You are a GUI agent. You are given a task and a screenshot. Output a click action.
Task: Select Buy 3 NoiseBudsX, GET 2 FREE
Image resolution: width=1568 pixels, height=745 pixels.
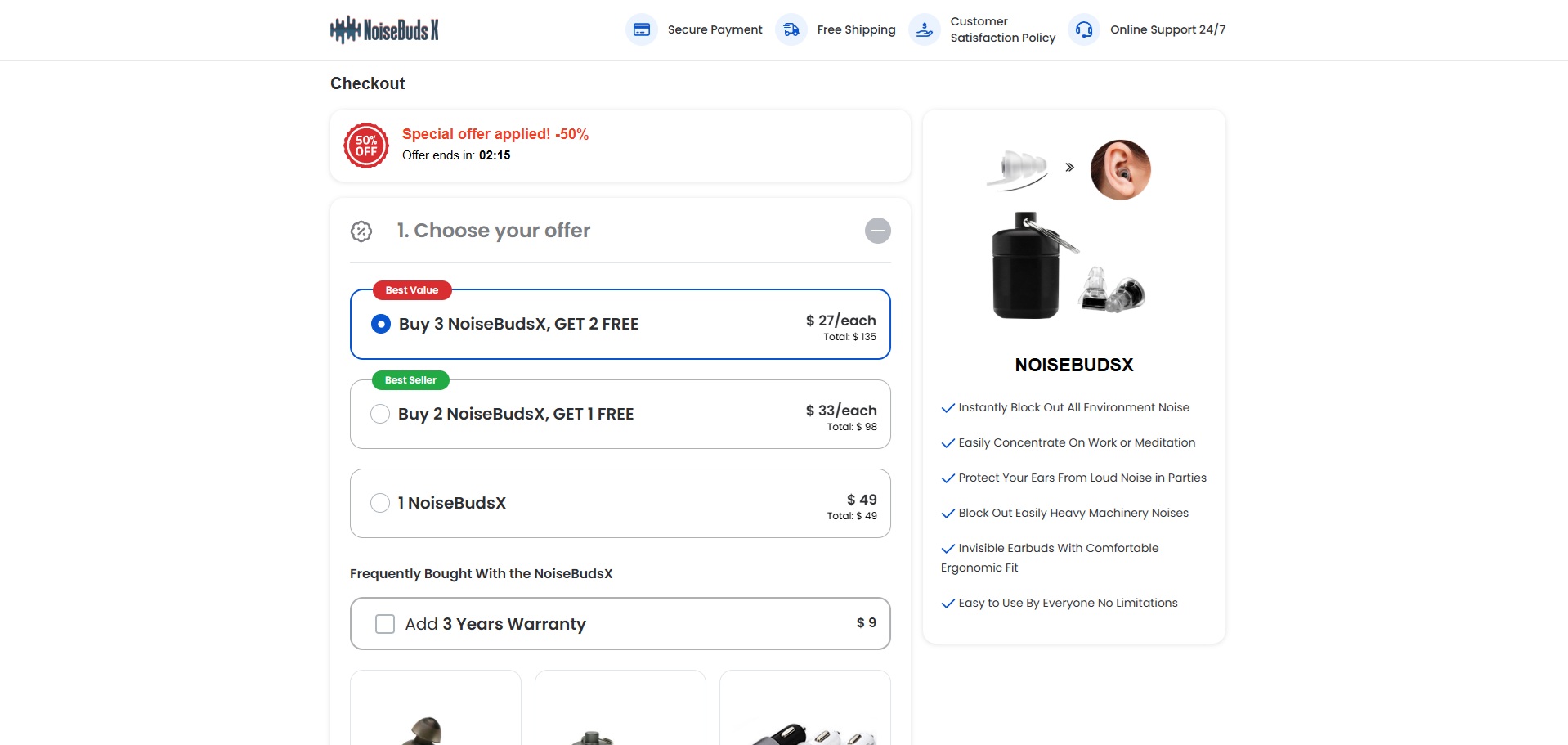point(381,325)
